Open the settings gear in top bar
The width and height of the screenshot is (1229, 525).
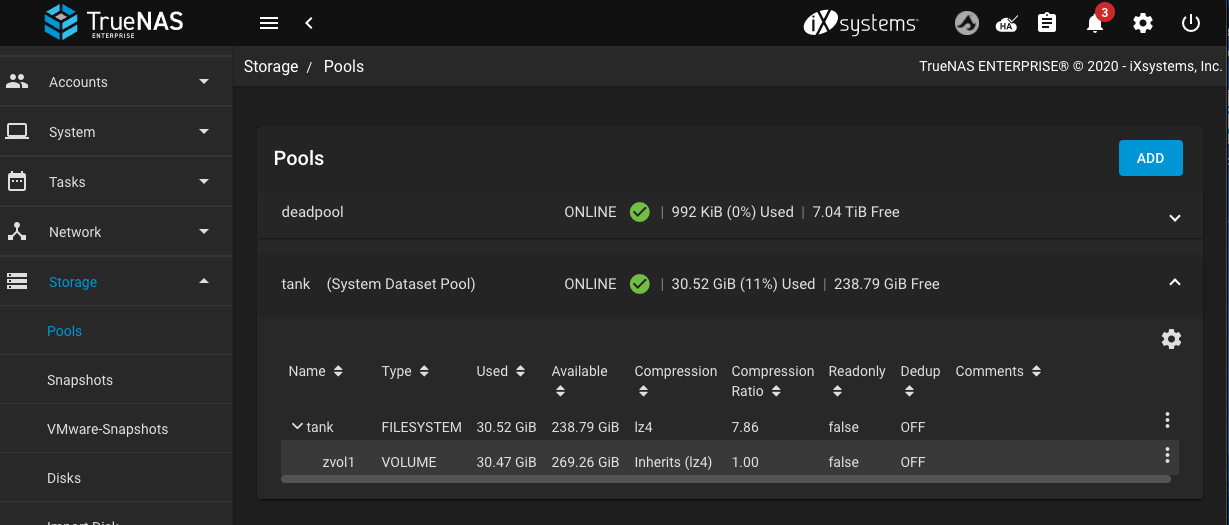(x=1143, y=22)
